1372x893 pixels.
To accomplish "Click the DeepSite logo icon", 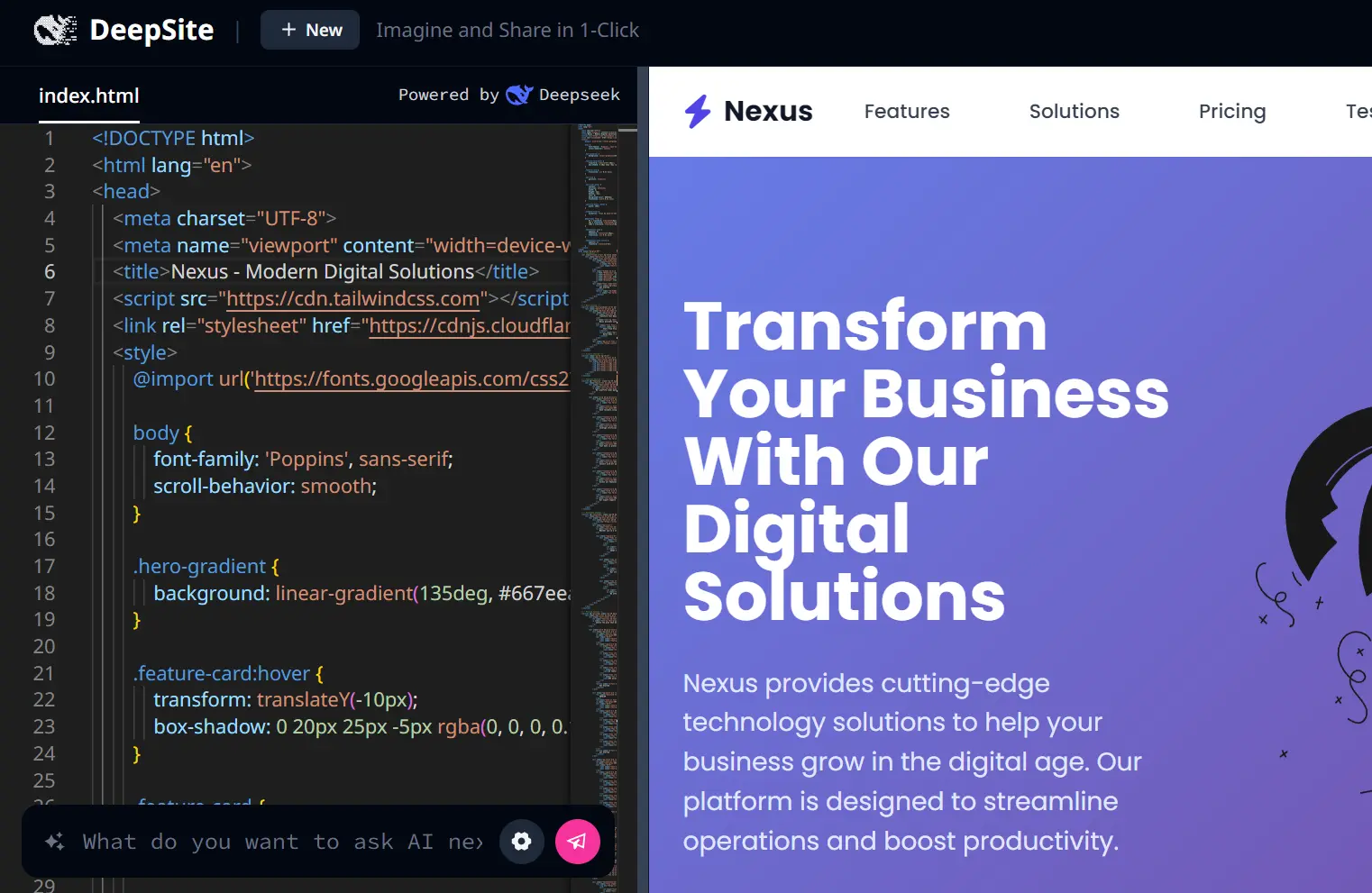I will point(55,31).
